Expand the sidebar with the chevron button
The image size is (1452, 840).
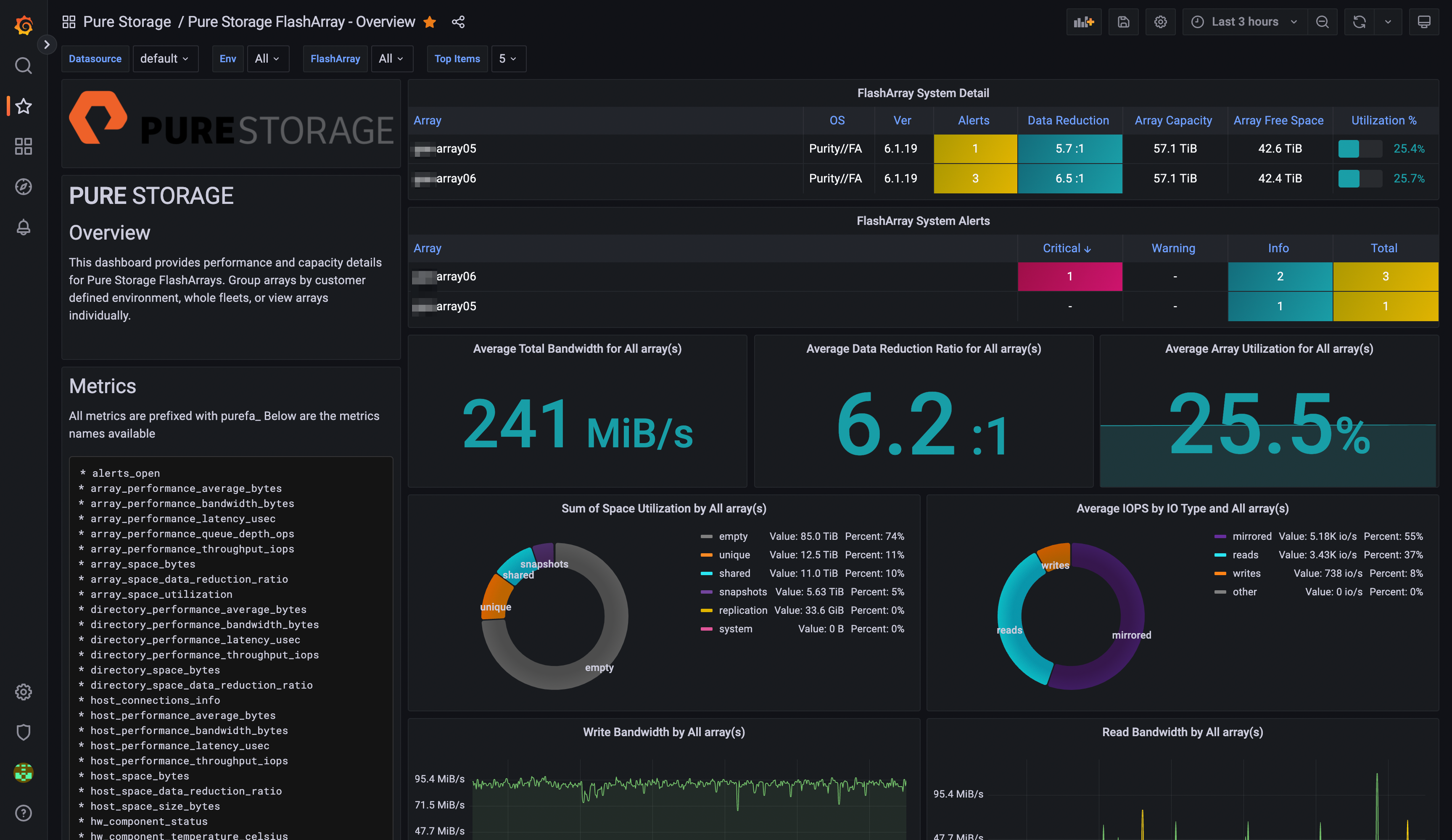47,45
